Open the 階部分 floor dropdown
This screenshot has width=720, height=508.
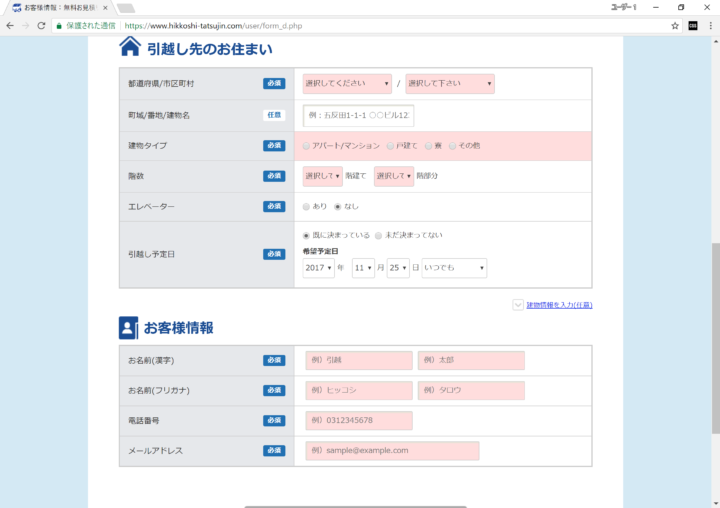point(394,176)
